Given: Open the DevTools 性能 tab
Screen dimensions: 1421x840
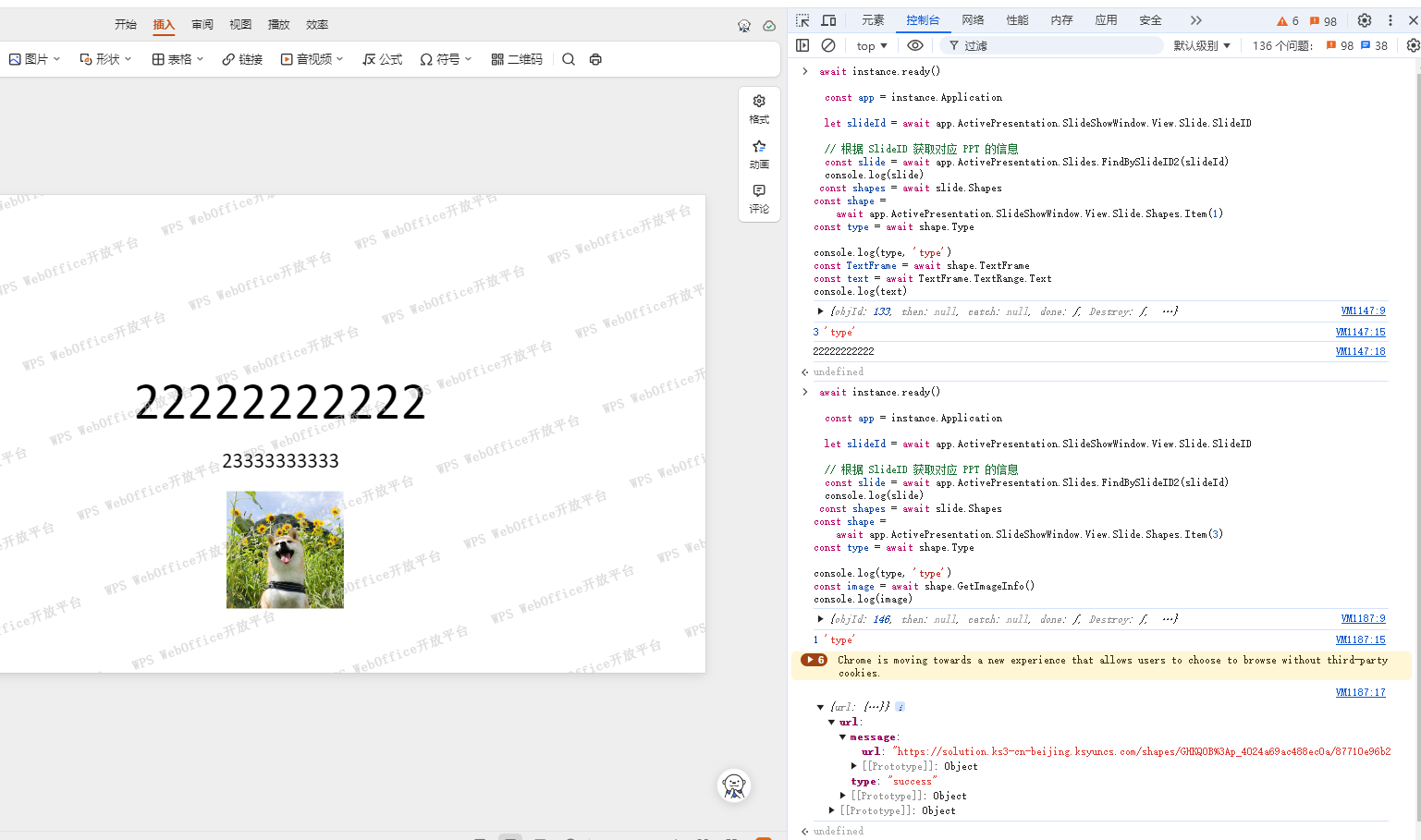Looking at the screenshot, I should (x=1017, y=20).
